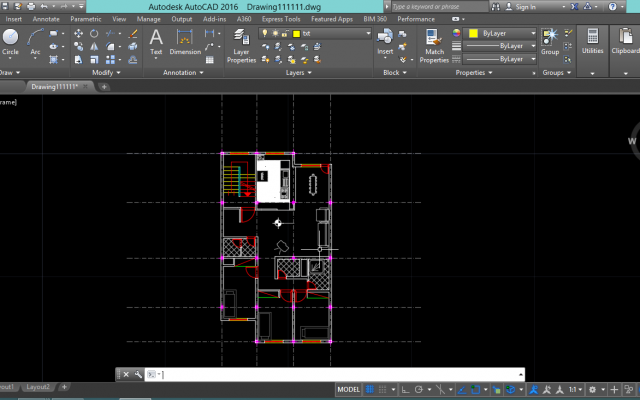
Task: Open the Manage ribbon tab
Action: 149,19
